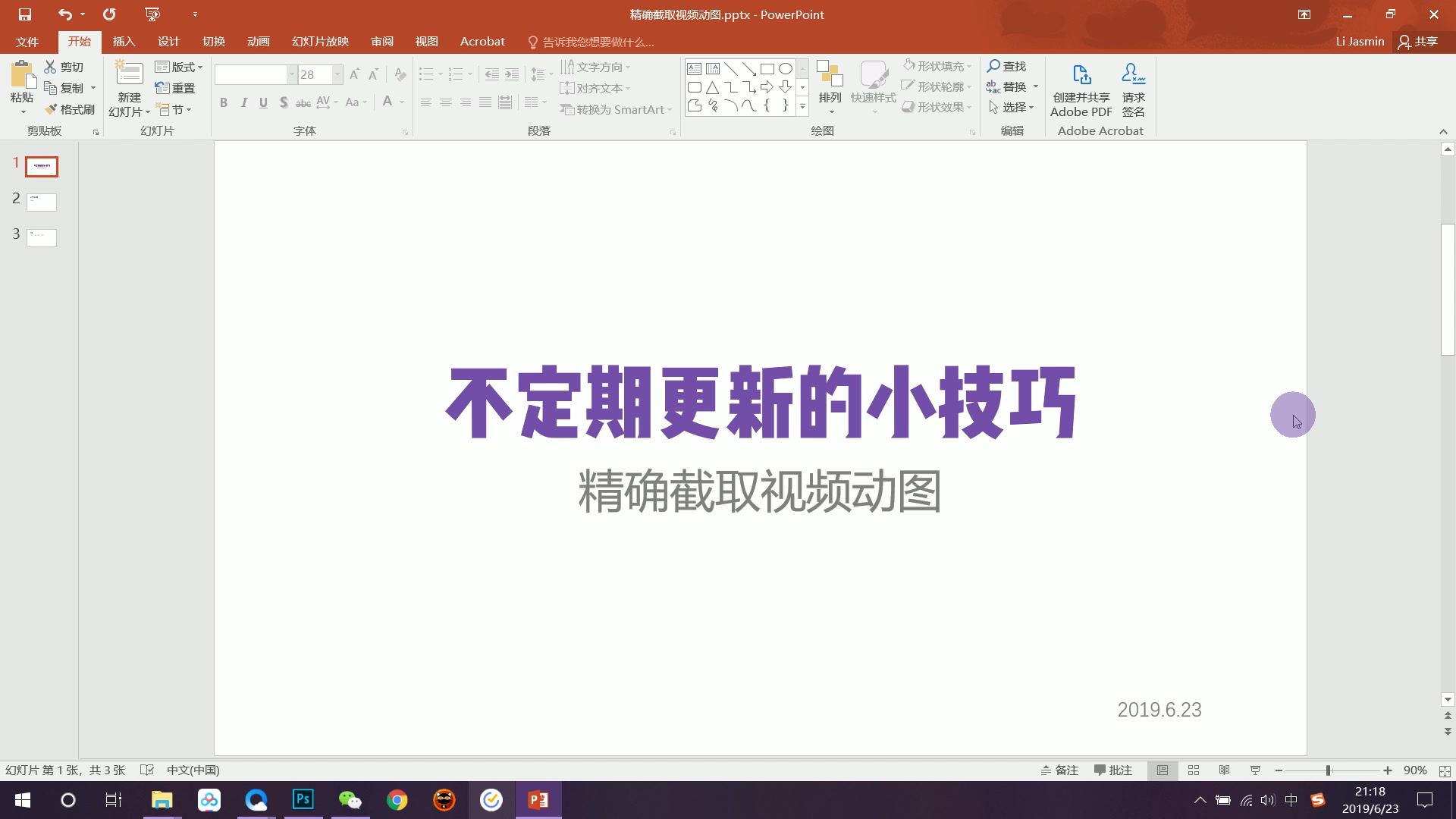Screen dimensions: 1456x819
Task: Switch to the 插入 ribbon tab
Action: tap(124, 42)
